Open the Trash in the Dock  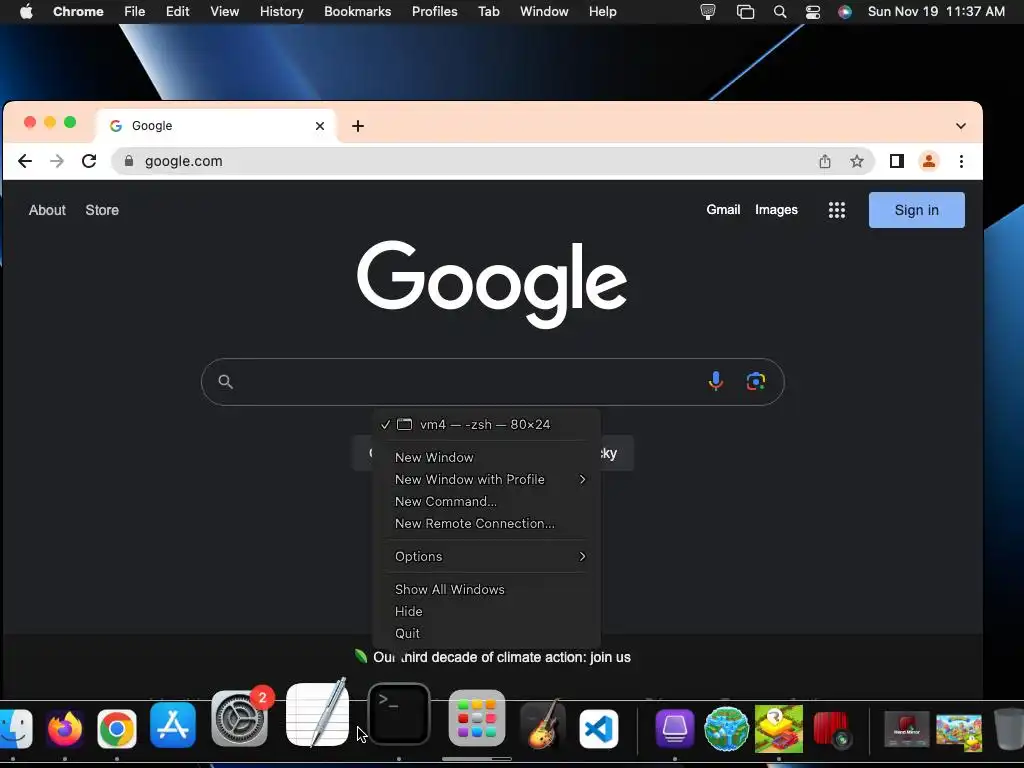click(x=1008, y=729)
